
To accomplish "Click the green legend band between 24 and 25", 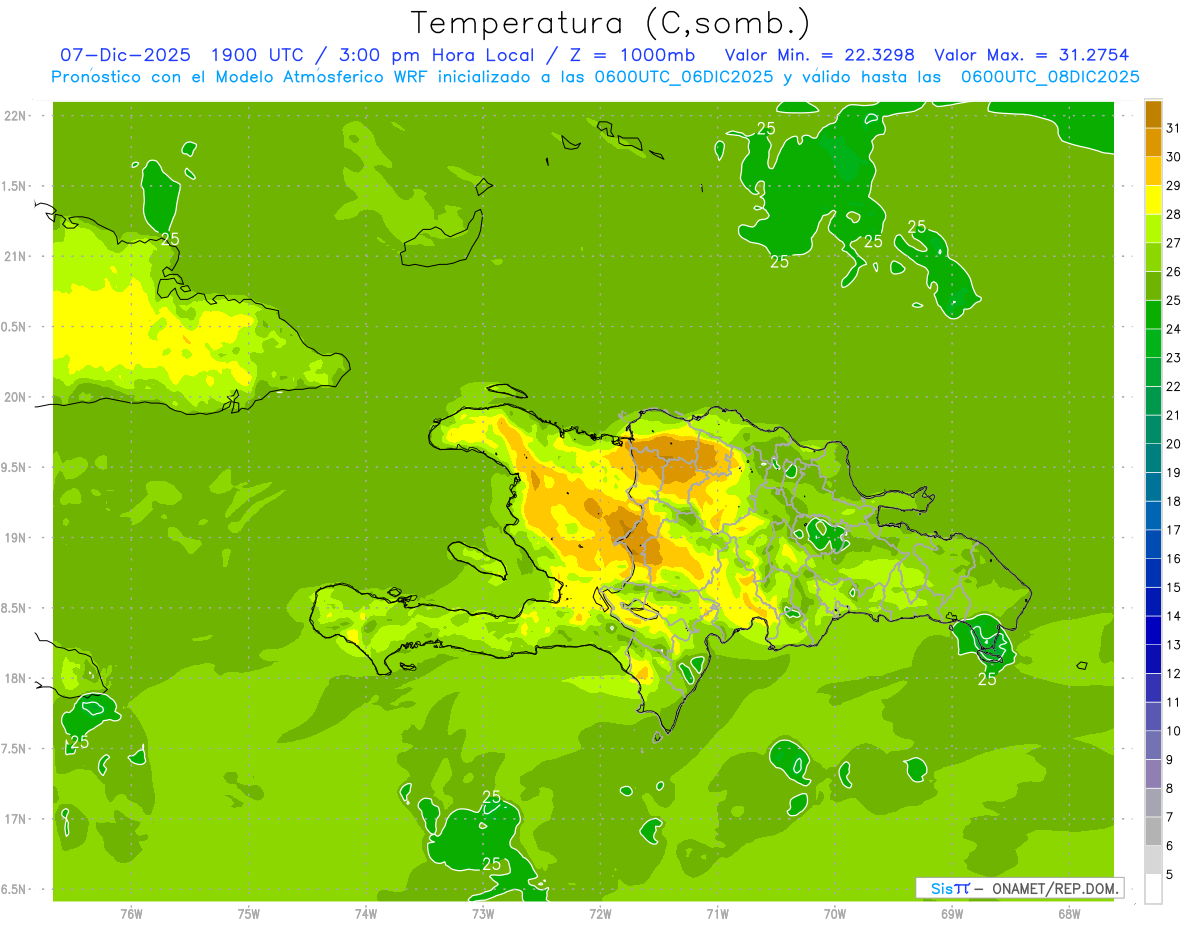I will (x=1153, y=316).
